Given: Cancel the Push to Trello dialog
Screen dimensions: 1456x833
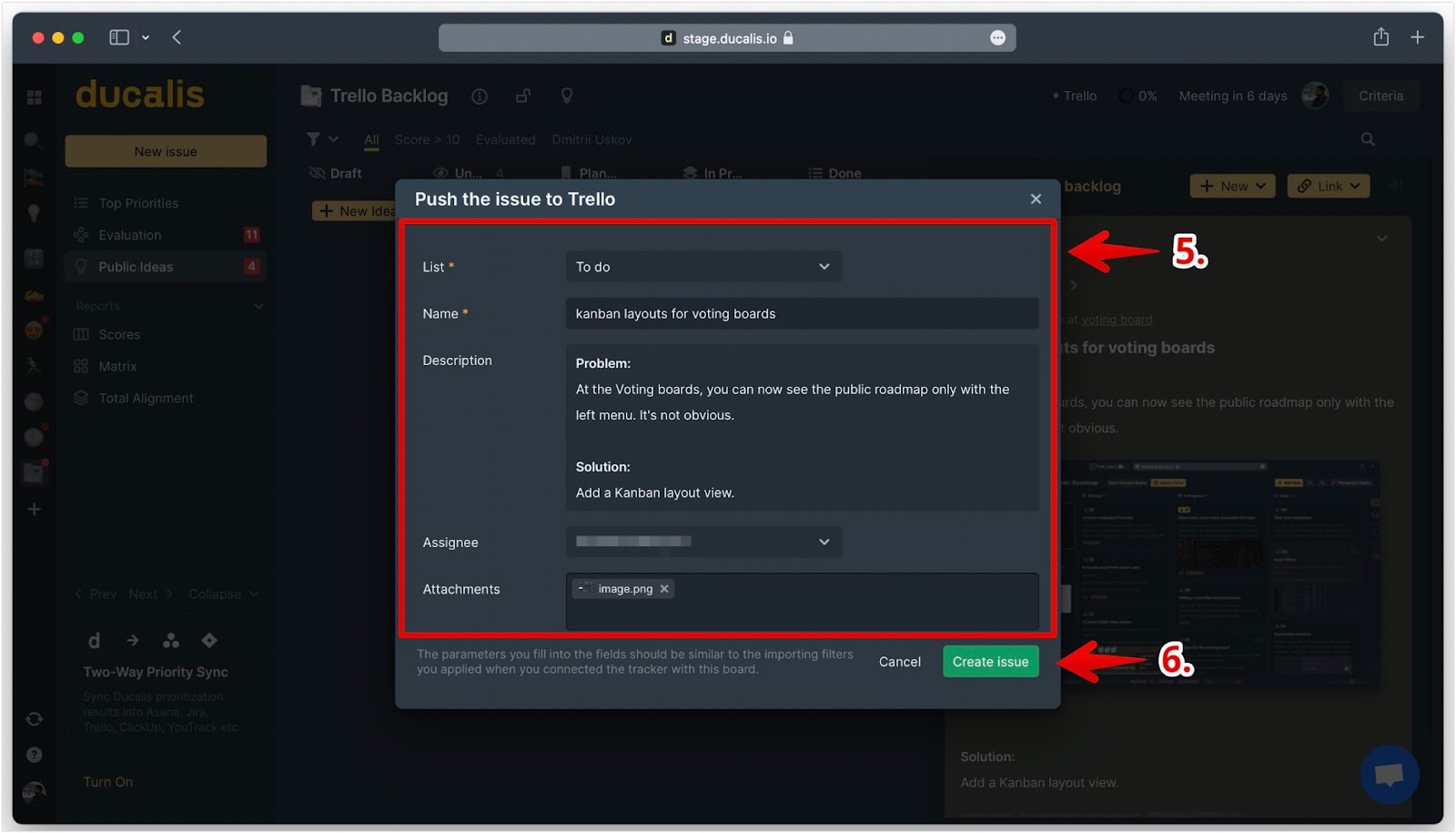Looking at the screenshot, I should 899,662.
